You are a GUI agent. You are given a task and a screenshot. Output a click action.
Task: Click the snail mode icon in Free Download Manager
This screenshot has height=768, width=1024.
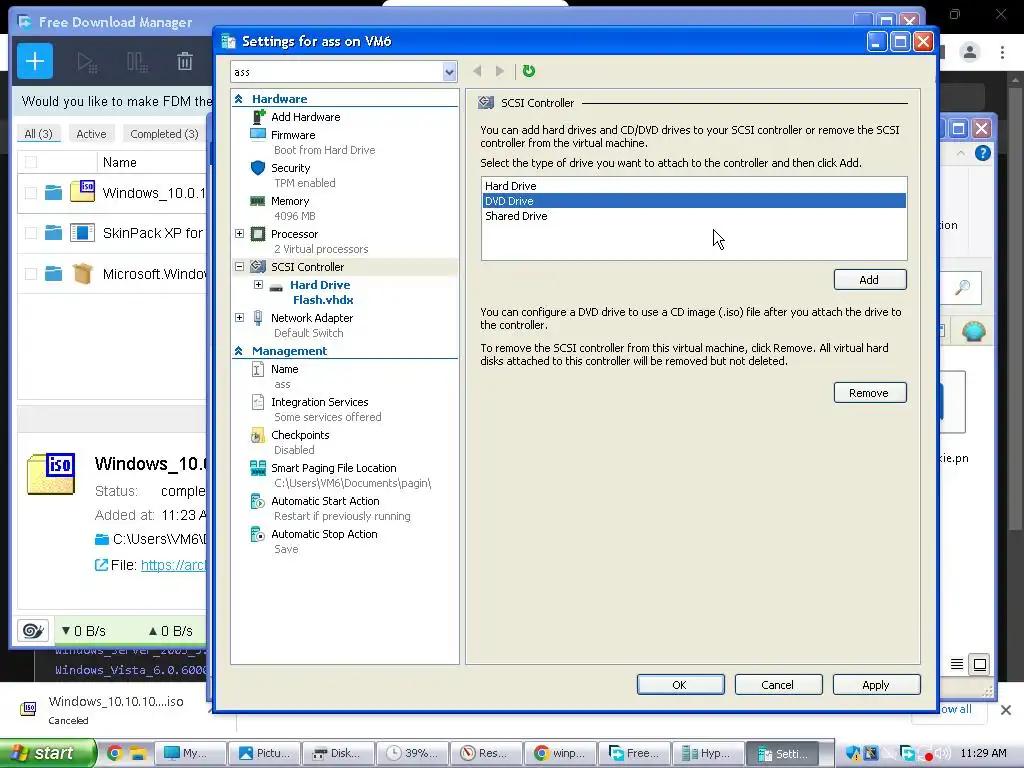click(x=33, y=631)
